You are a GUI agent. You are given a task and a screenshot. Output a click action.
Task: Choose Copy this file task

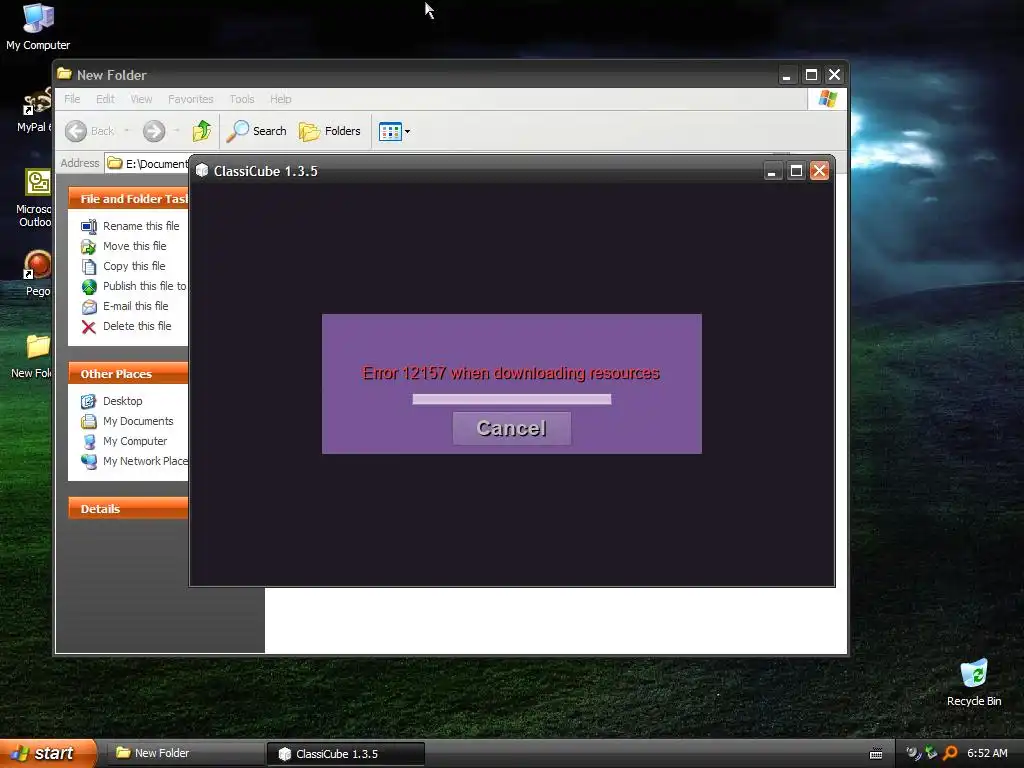click(x=134, y=266)
